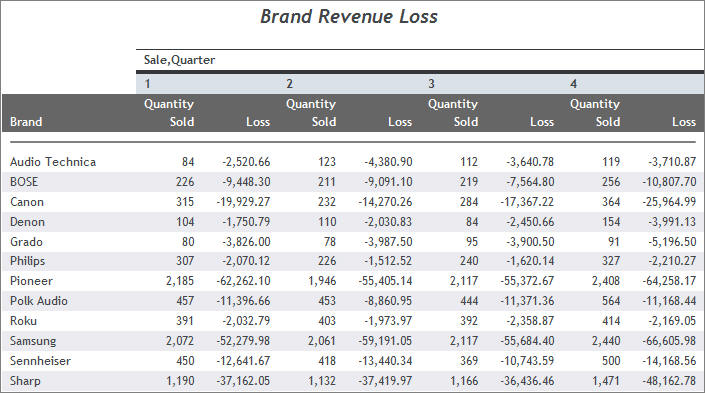
Task: Click Samsung's quarter 4 loss -66,605.98
Action: [669, 341]
